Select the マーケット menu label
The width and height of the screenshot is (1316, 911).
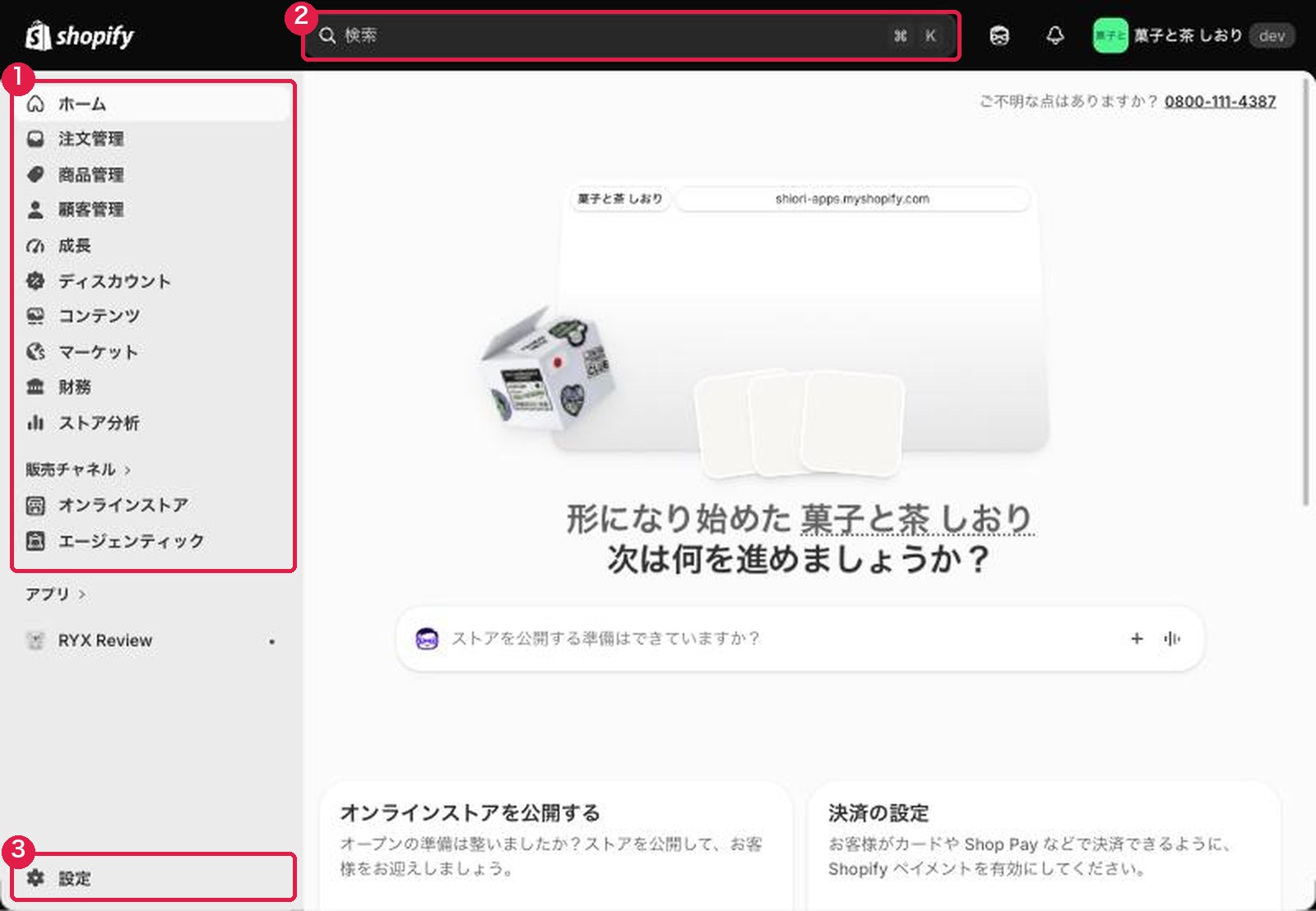click(x=98, y=352)
